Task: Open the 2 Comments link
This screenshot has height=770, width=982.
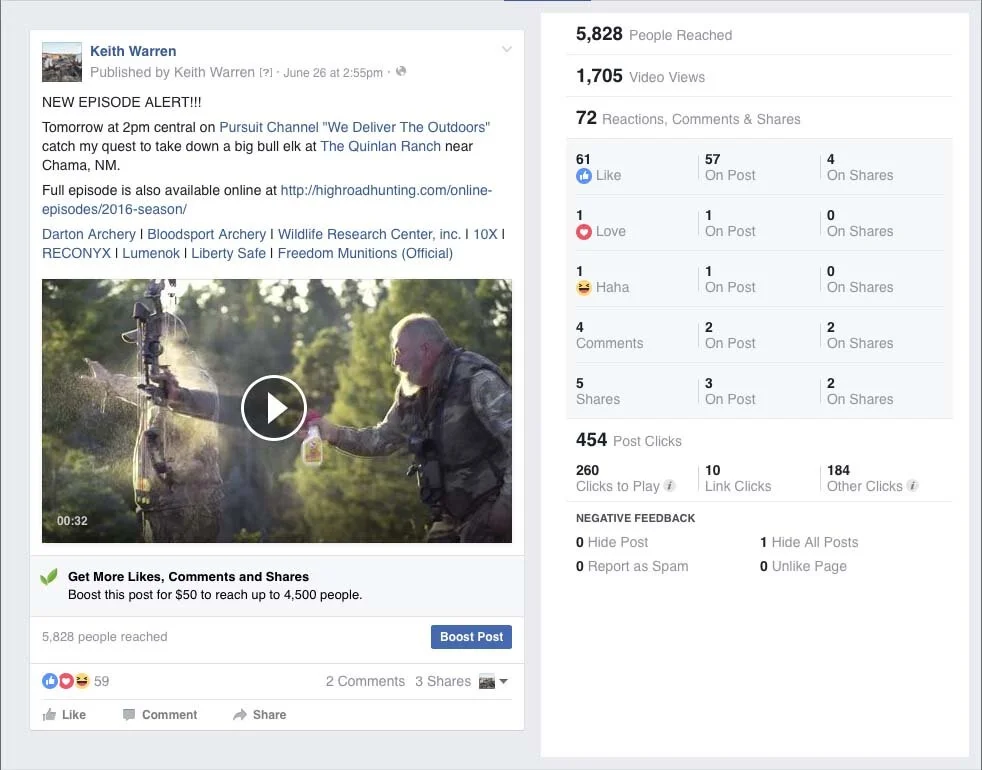Action: tap(365, 681)
